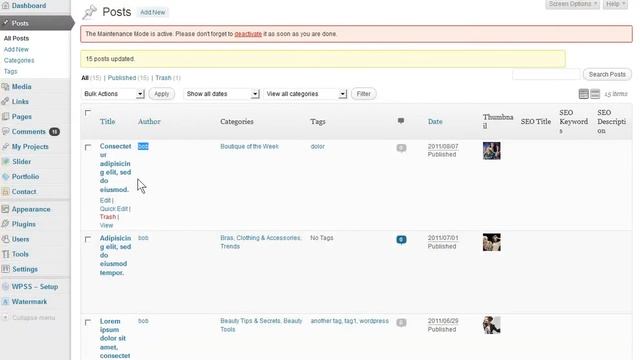Screen dimensions: 640x360
Task: Click the Comments menu icon
Action: [5, 131]
